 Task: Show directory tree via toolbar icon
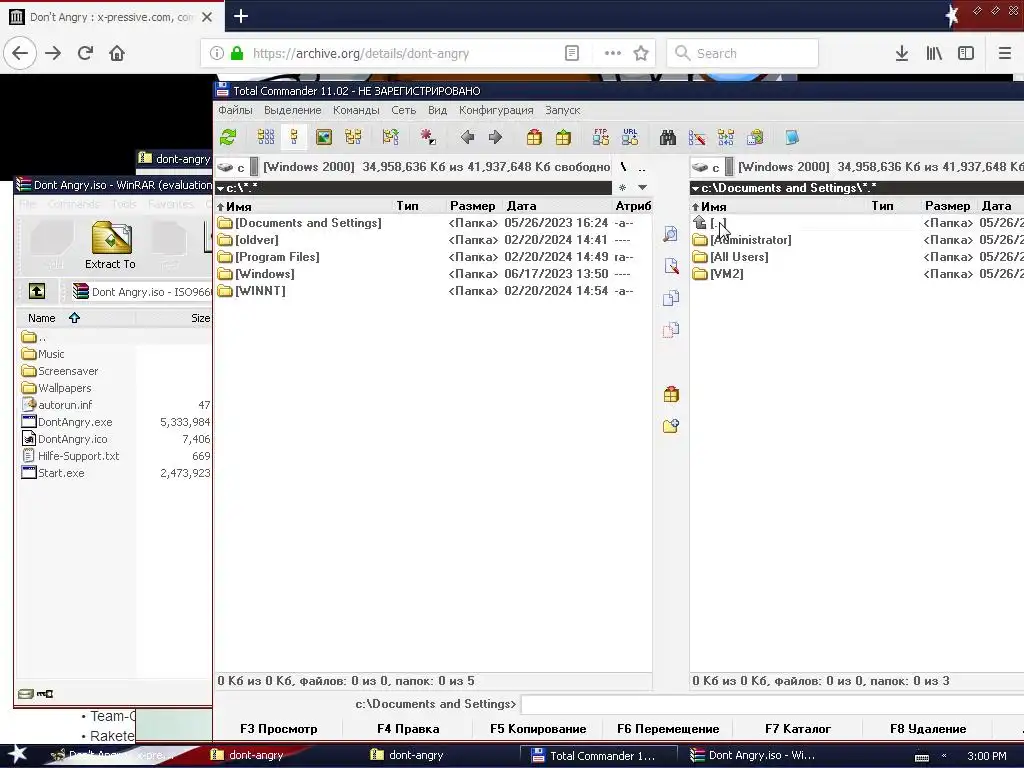tap(353, 137)
